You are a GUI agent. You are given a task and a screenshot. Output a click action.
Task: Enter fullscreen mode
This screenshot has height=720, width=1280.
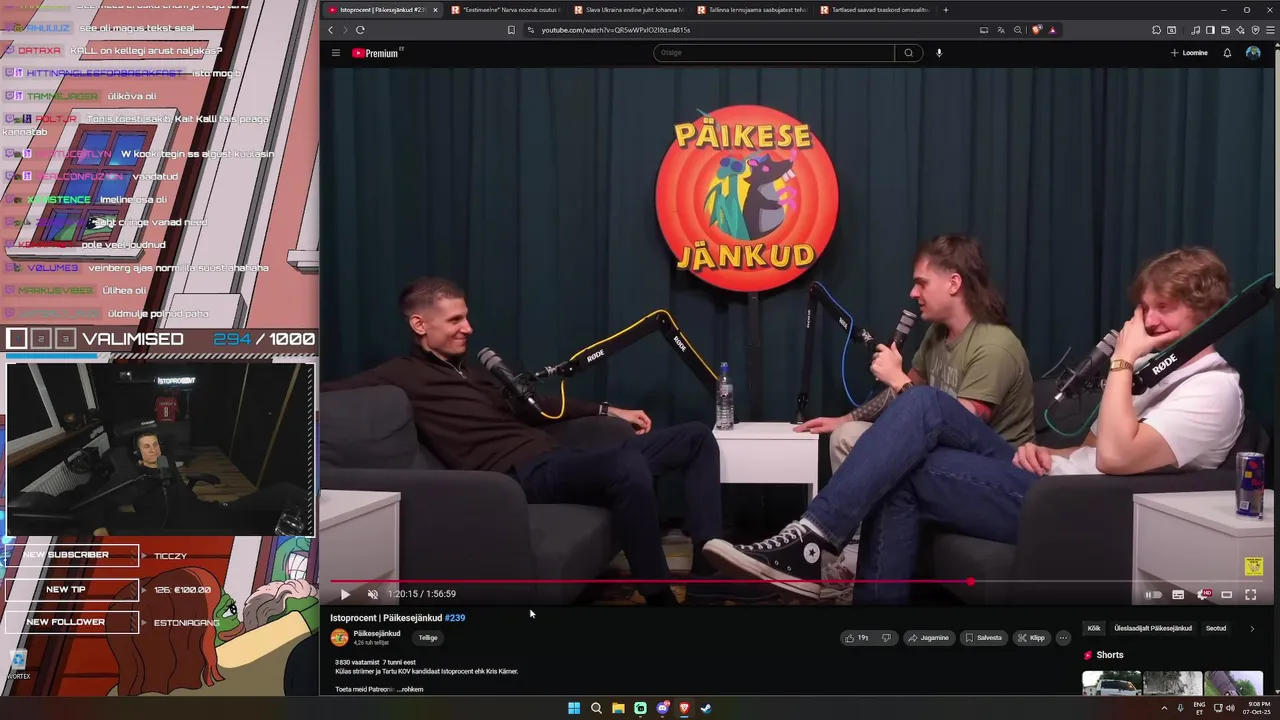1251,595
